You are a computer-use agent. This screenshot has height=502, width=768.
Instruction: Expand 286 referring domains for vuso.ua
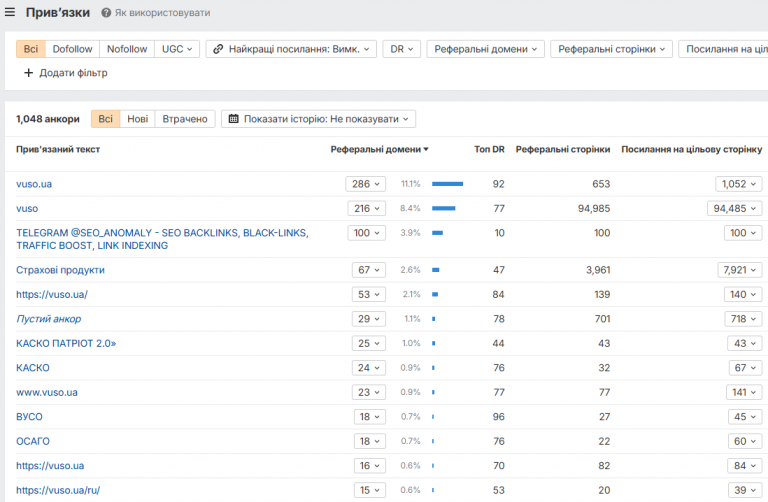365,184
